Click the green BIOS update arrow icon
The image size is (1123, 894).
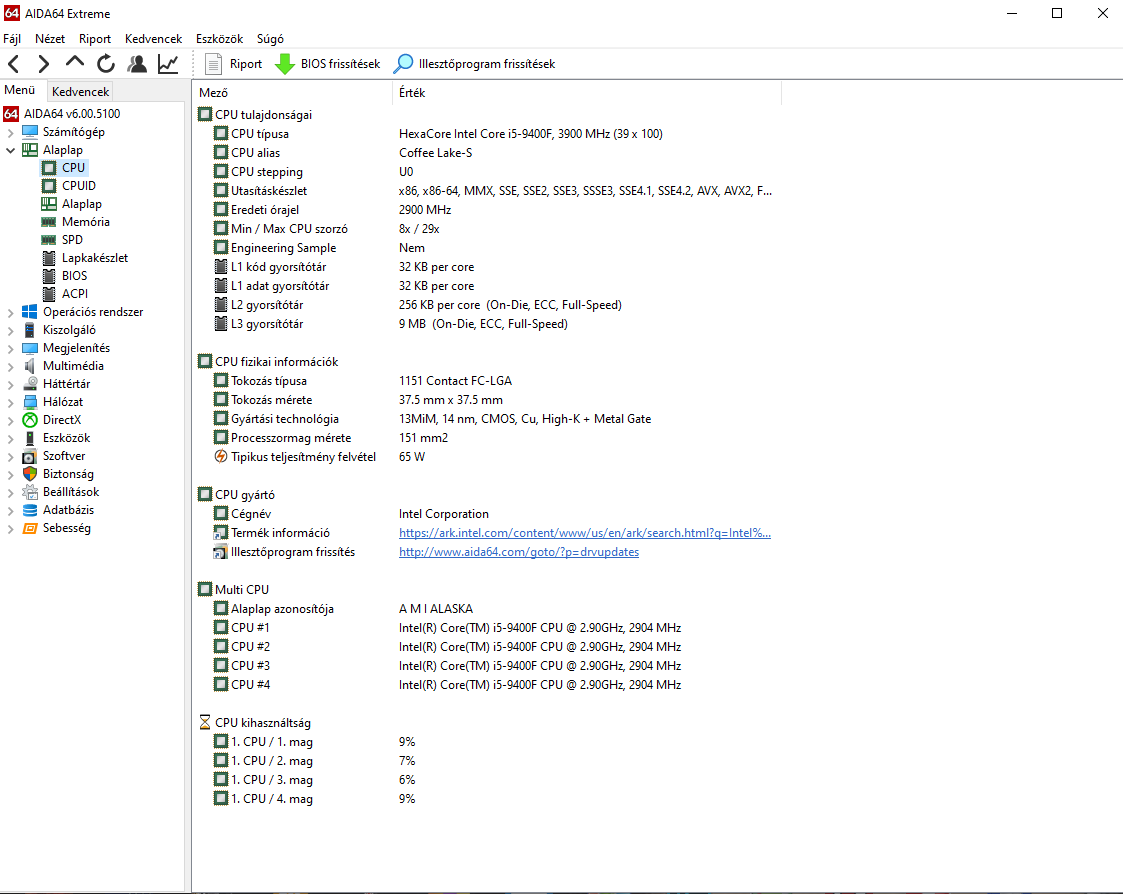pyautogui.click(x=285, y=64)
